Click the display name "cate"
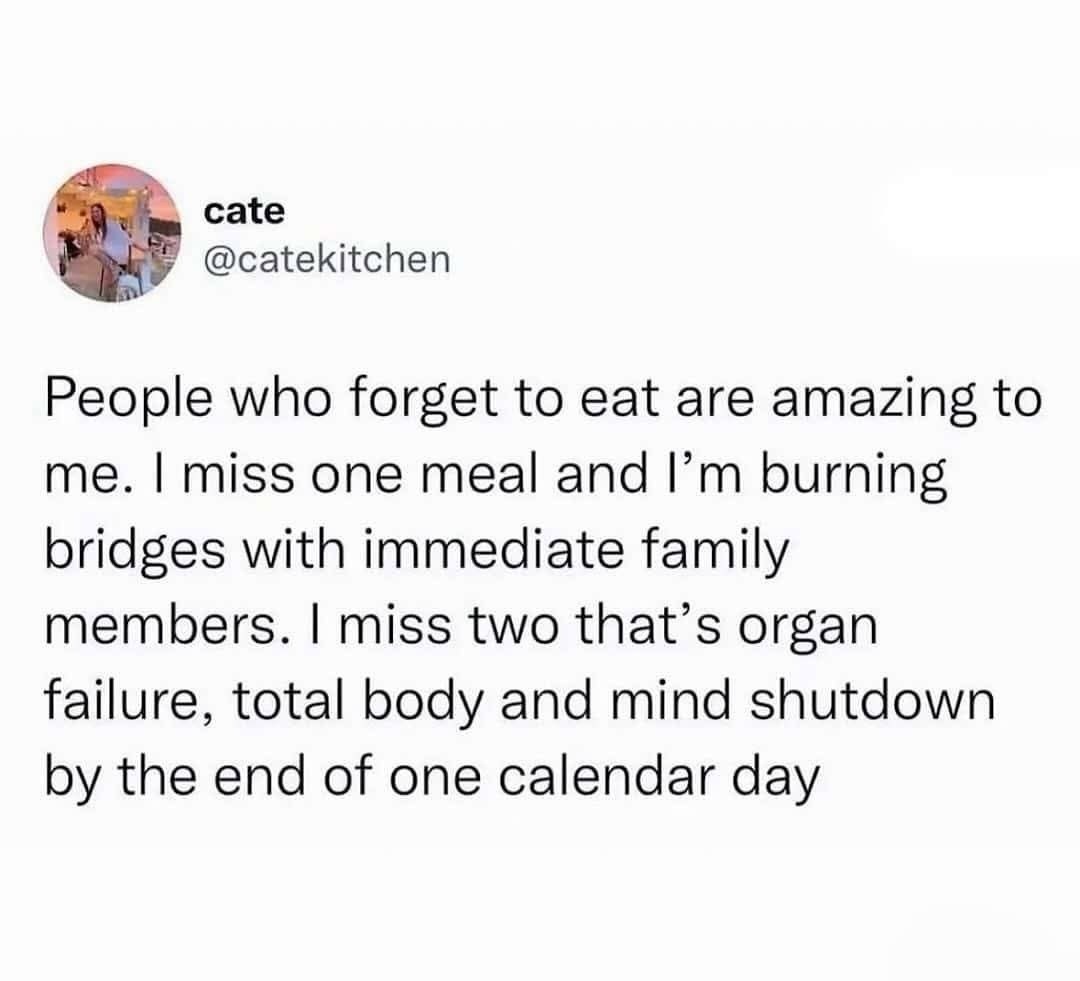The image size is (1080, 981). 244,211
